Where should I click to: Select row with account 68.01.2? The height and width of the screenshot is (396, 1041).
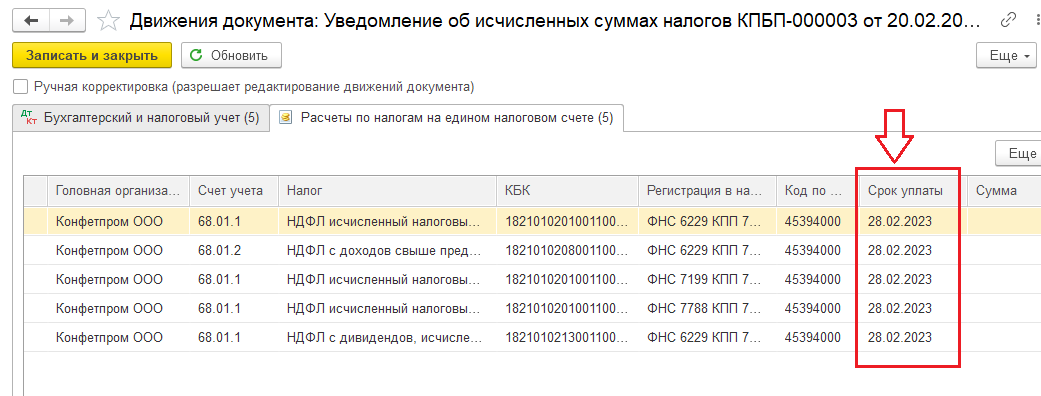point(532,250)
